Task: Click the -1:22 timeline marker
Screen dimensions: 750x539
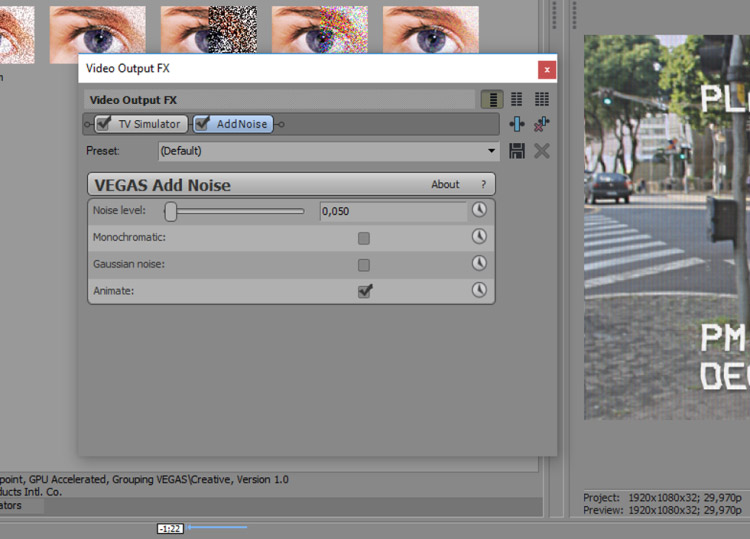Action: point(170,528)
